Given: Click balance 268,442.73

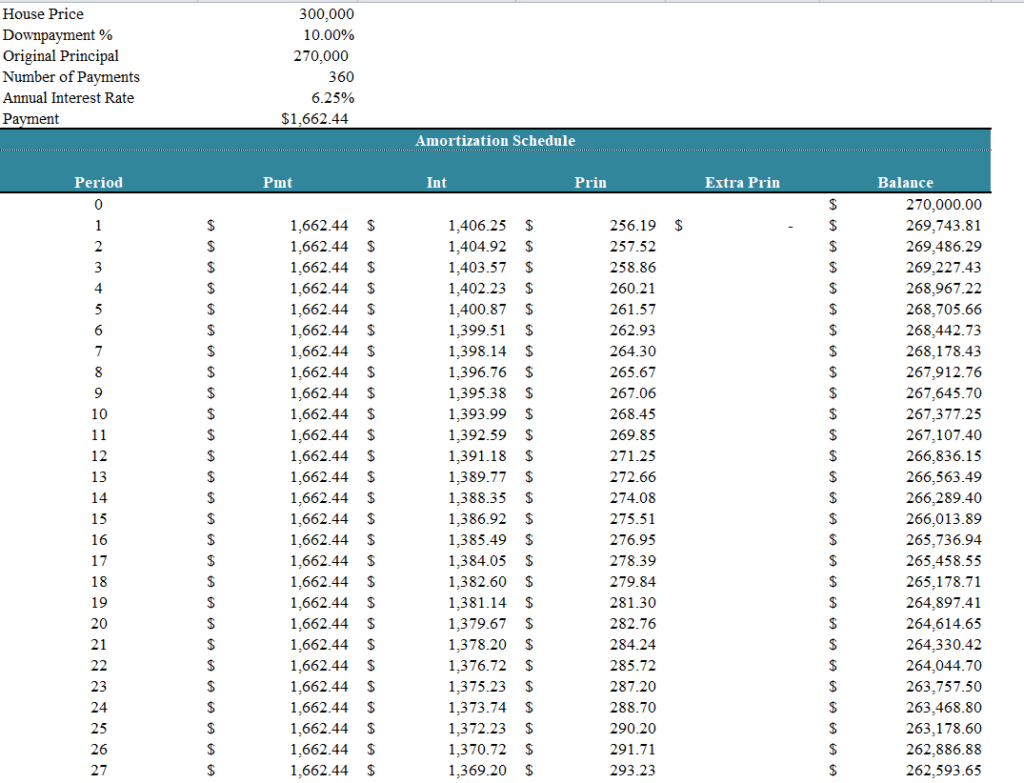Looking at the screenshot, I should click(944, 330).
